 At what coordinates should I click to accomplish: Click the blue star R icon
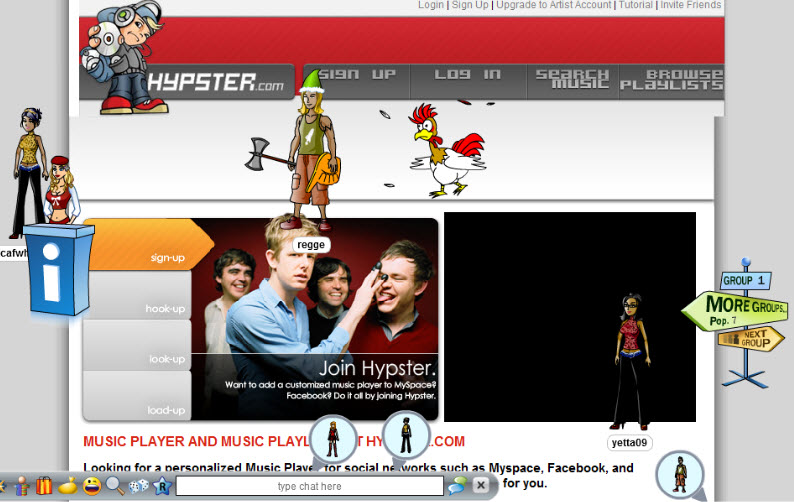[162, 486]
